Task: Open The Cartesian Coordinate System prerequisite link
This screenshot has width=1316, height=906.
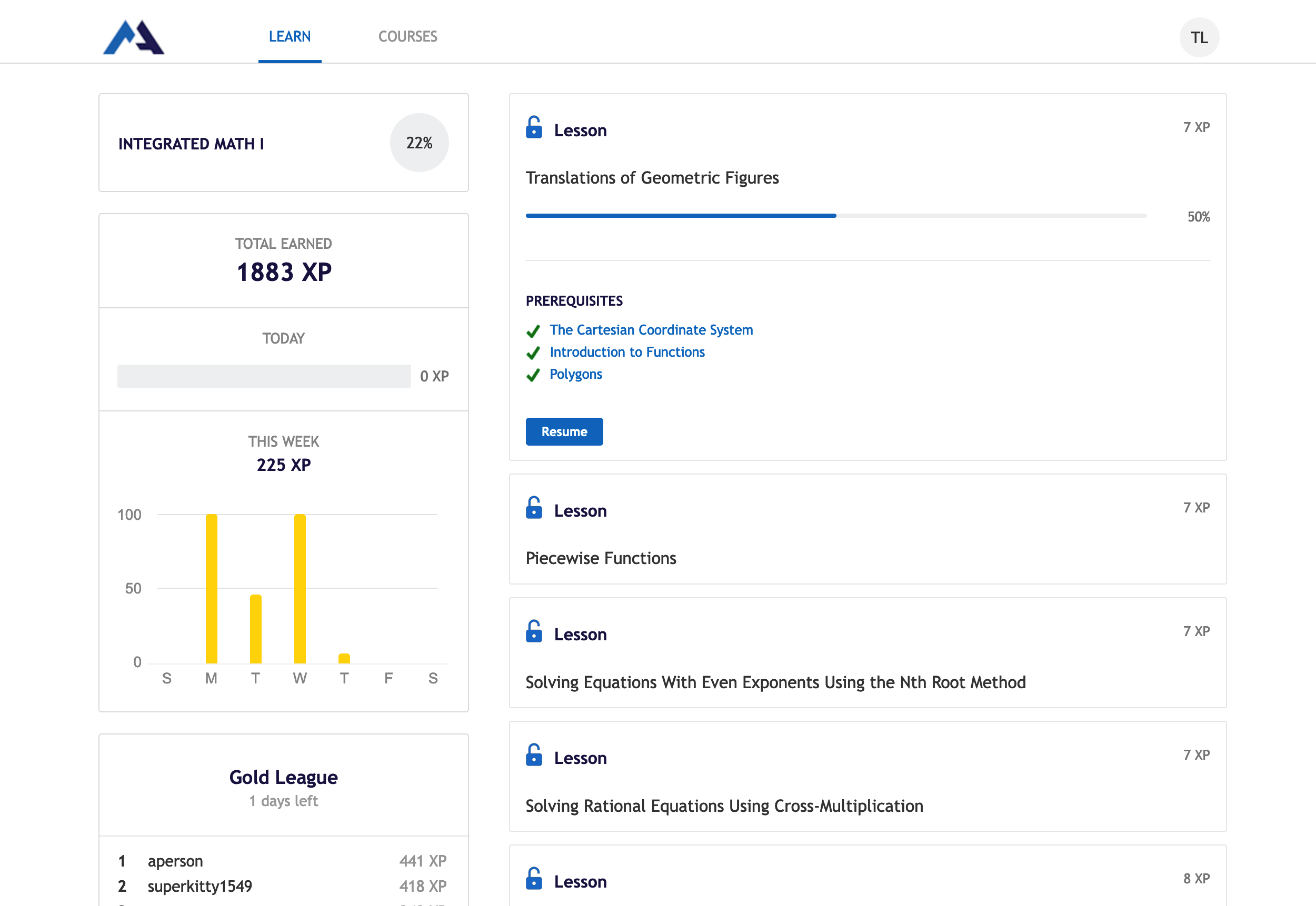Action: 651,330
